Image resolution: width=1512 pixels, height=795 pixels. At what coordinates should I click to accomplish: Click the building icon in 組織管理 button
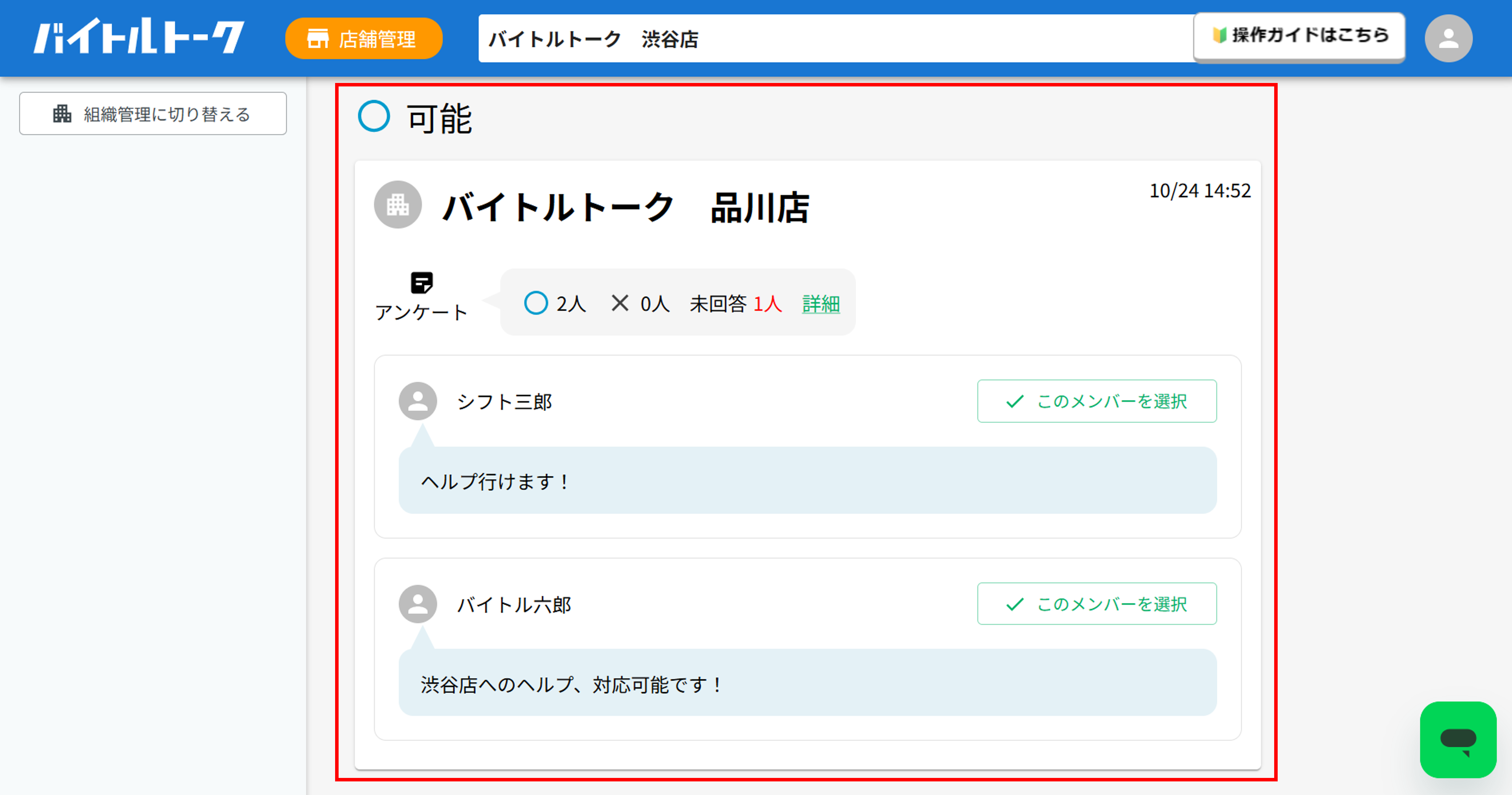click(x=62, y=113)
